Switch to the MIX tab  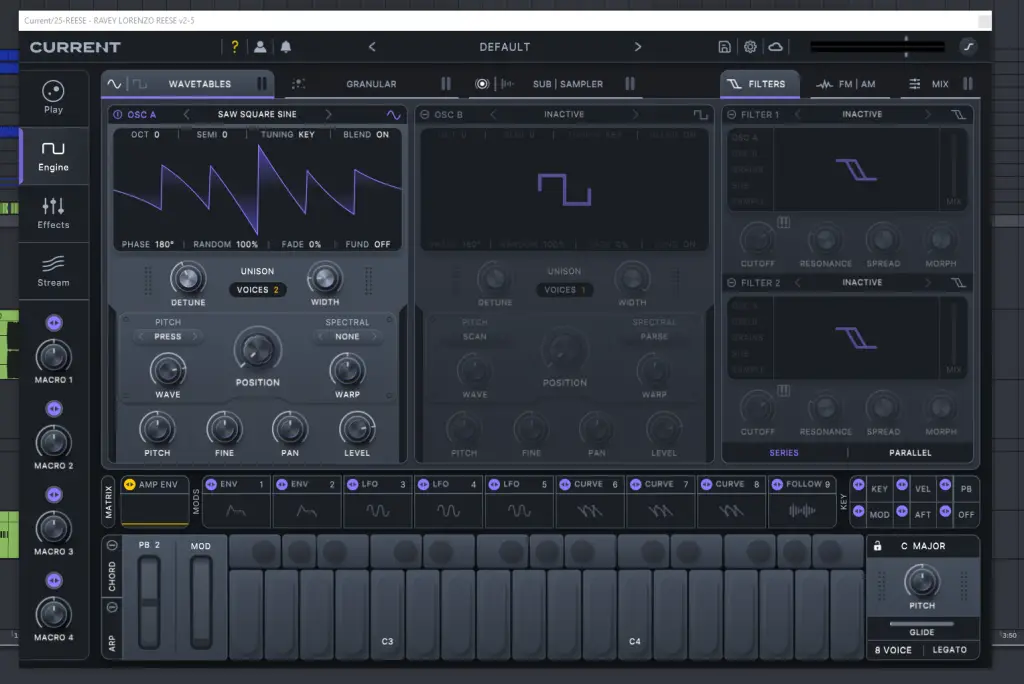(940, 84)
